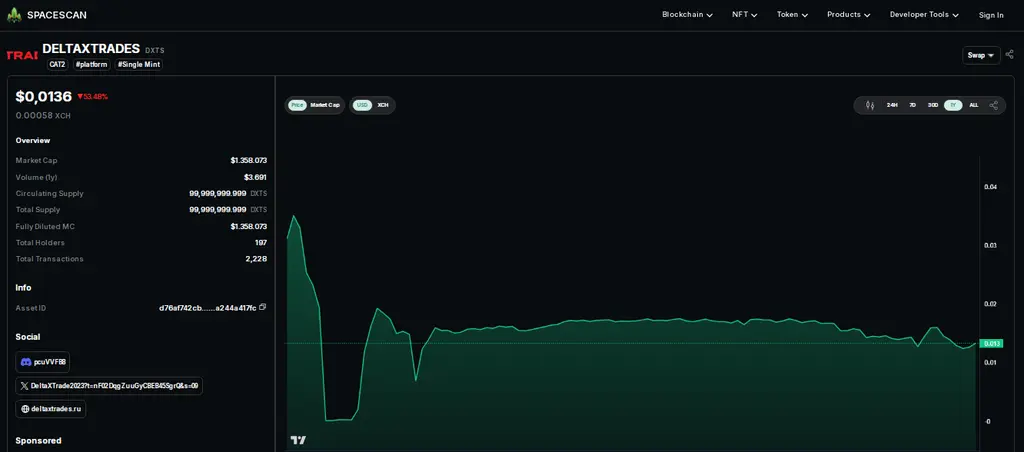Switch chart currency to XCH
The image size is (1024, 452).
point(383,105)
